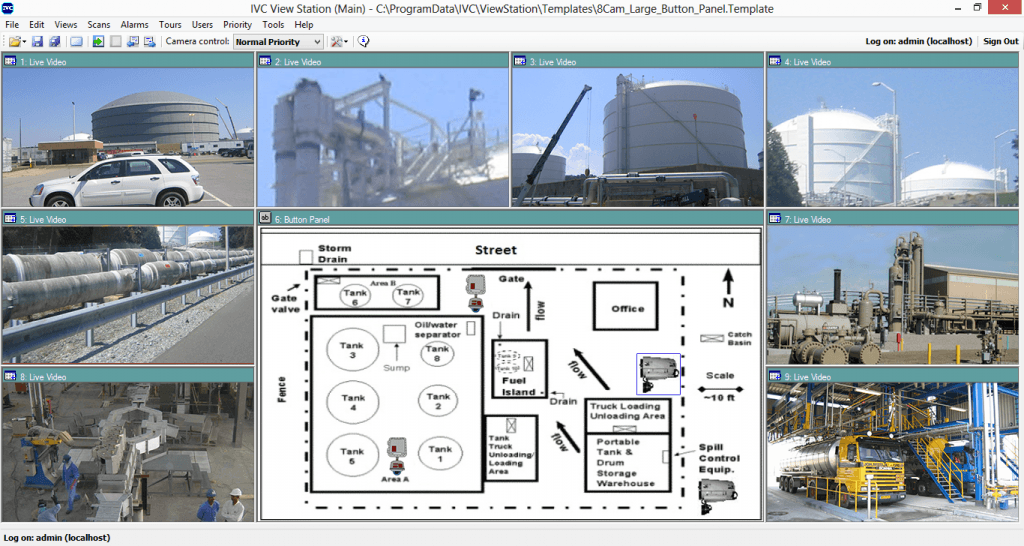Click the pane icon left of '1: Live Video'
Screen dimensions: 1024x546
pyautogui.click(x=10, y=62)
